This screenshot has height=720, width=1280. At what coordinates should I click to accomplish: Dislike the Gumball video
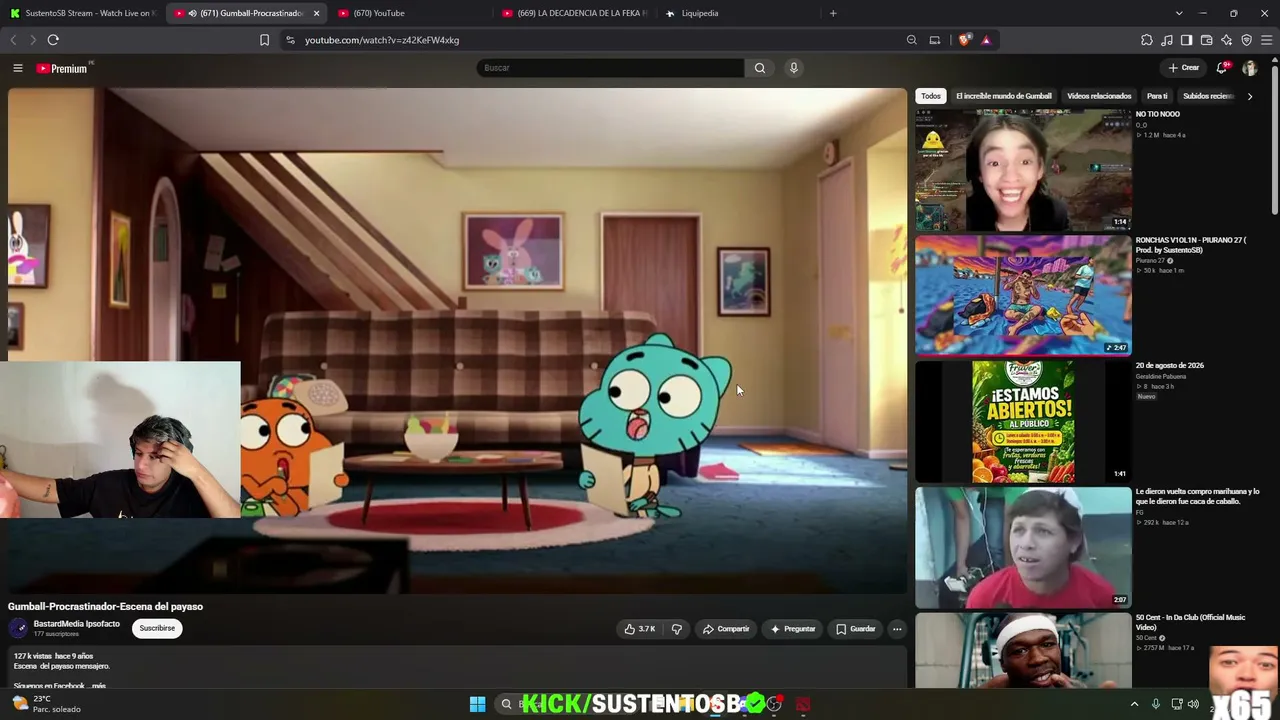tap(677, 629)
